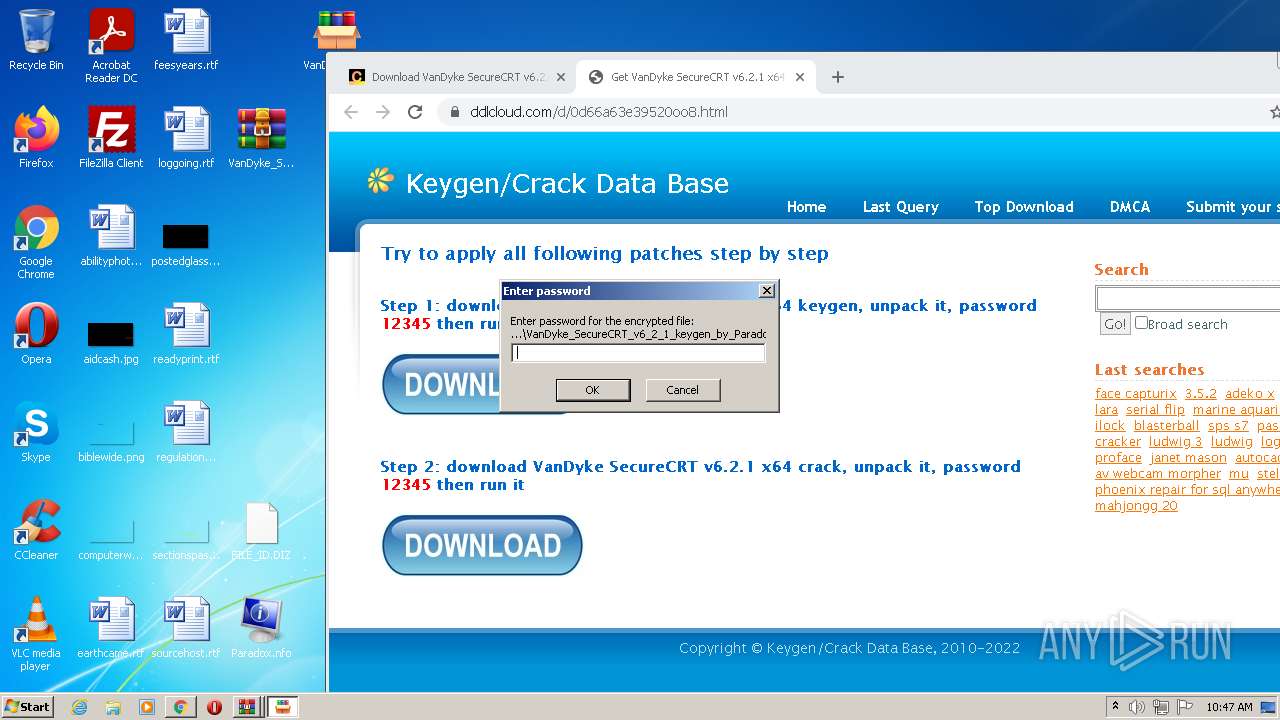Open WinRAR taskbar button
This screenshot has width=1280, height=720.
tap(246, 707)
